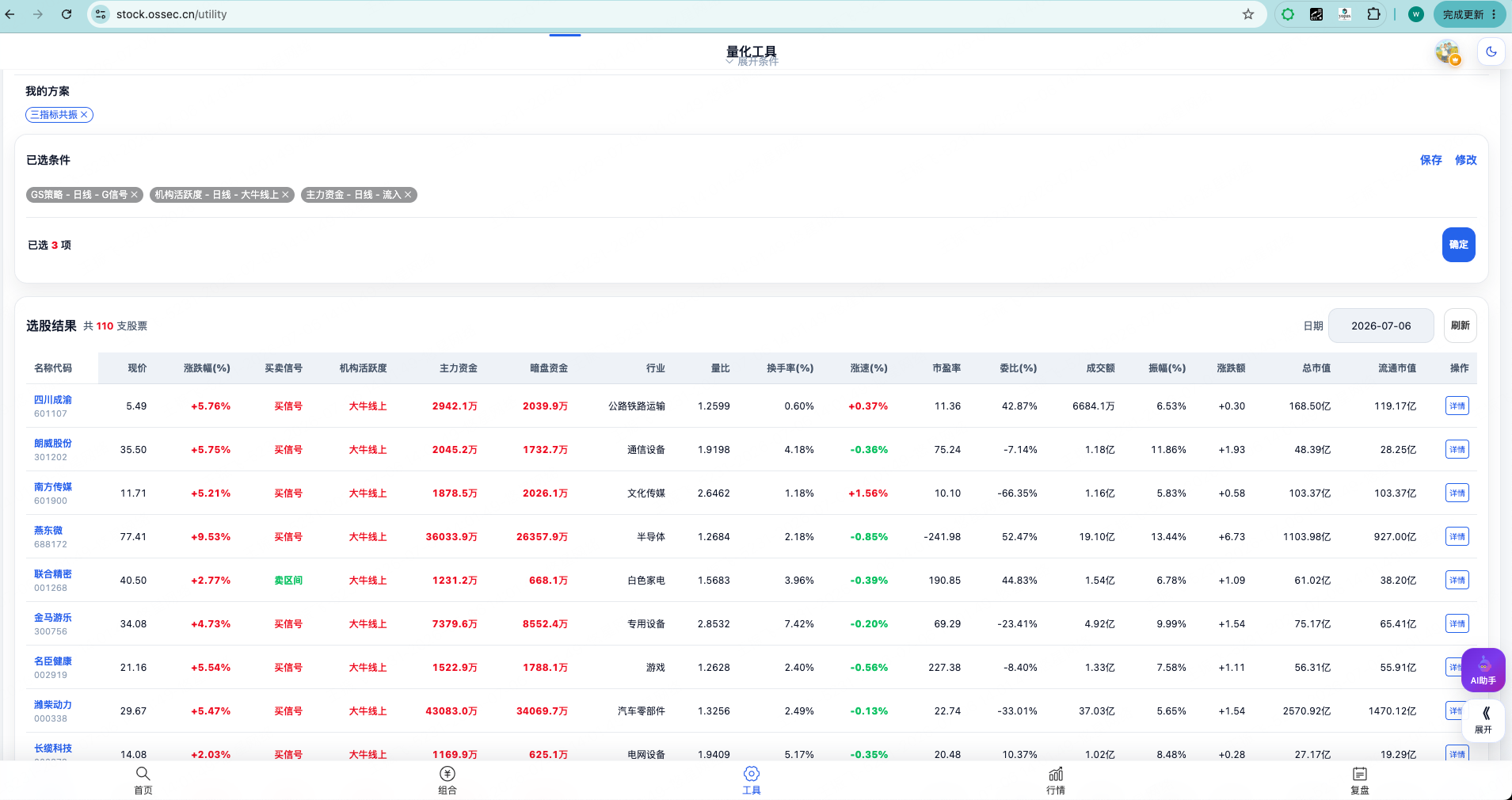Select the 工具 tools gear icon

point(752,774)
